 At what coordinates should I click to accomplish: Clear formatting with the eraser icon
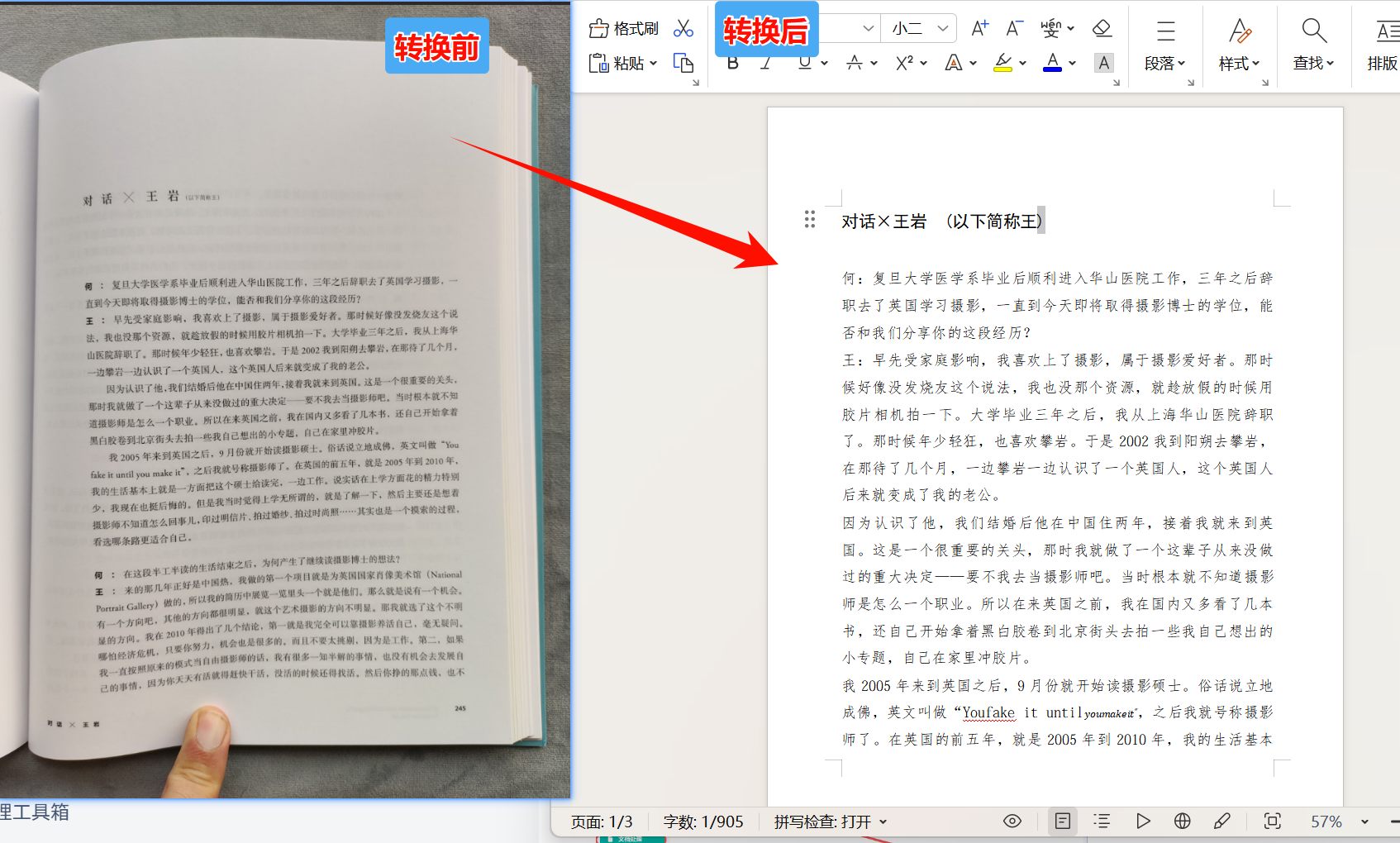(x=1102, y=27)
